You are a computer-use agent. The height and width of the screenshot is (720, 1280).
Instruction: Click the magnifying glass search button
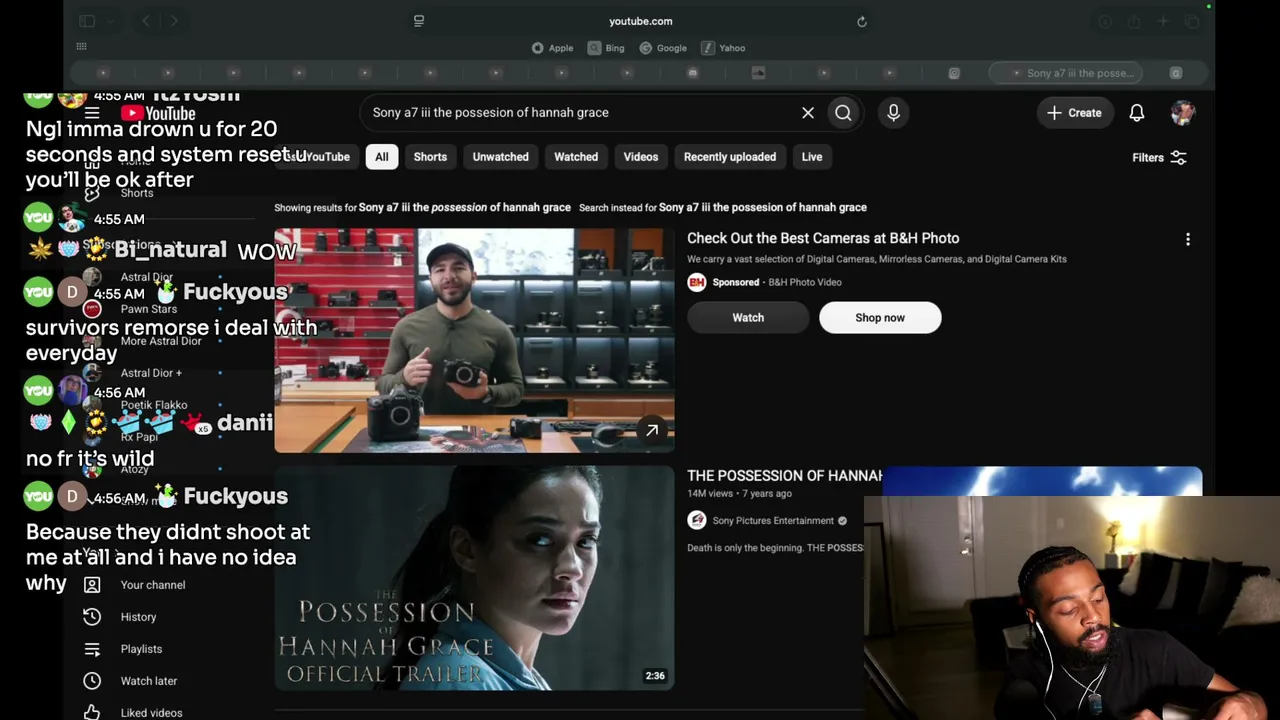pyautogui.click(x=843, y=113)
